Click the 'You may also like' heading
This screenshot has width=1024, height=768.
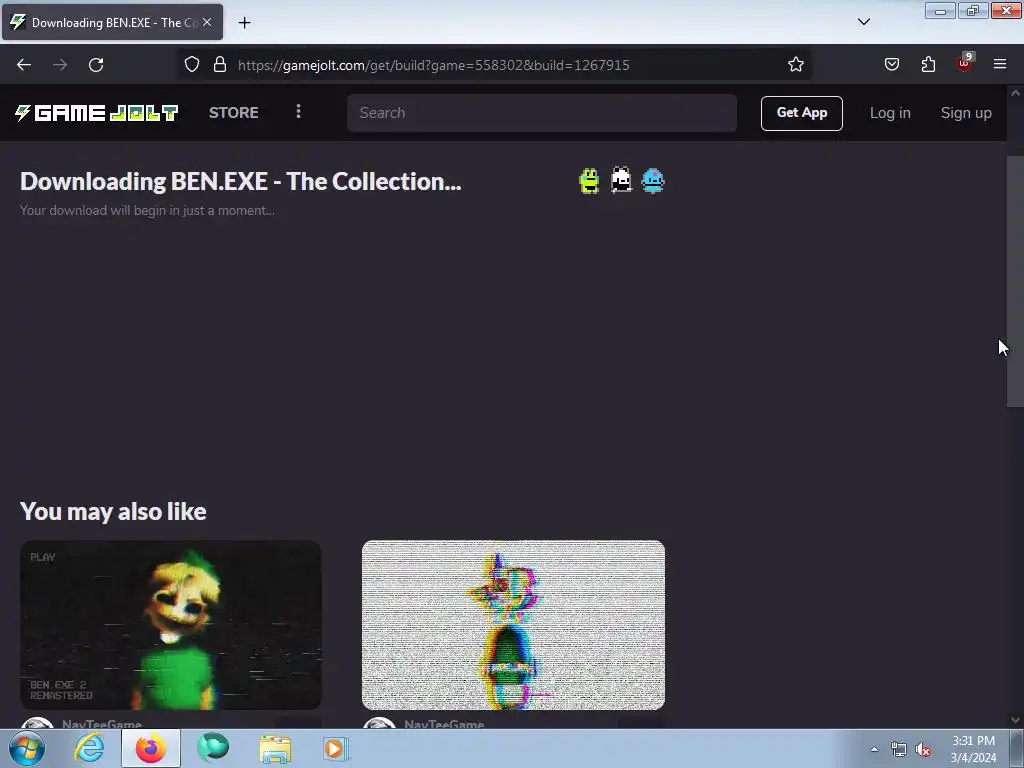point(113,511)
